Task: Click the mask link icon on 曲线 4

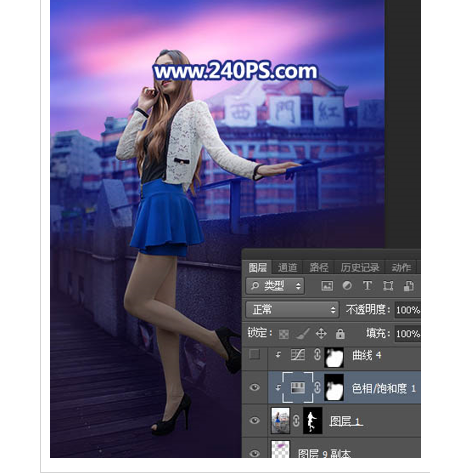Action: (317, 355)
